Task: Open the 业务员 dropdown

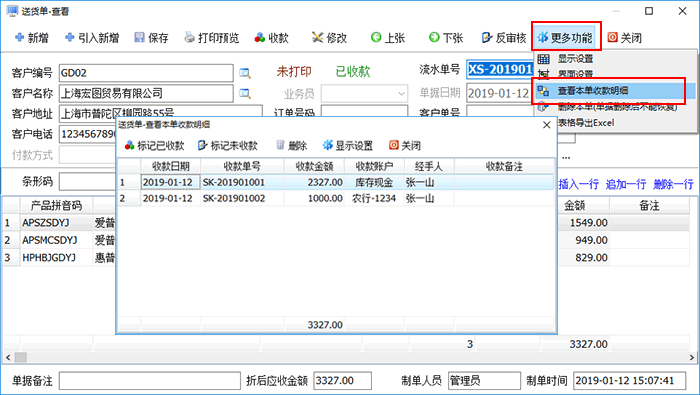Action: [401, 94]
